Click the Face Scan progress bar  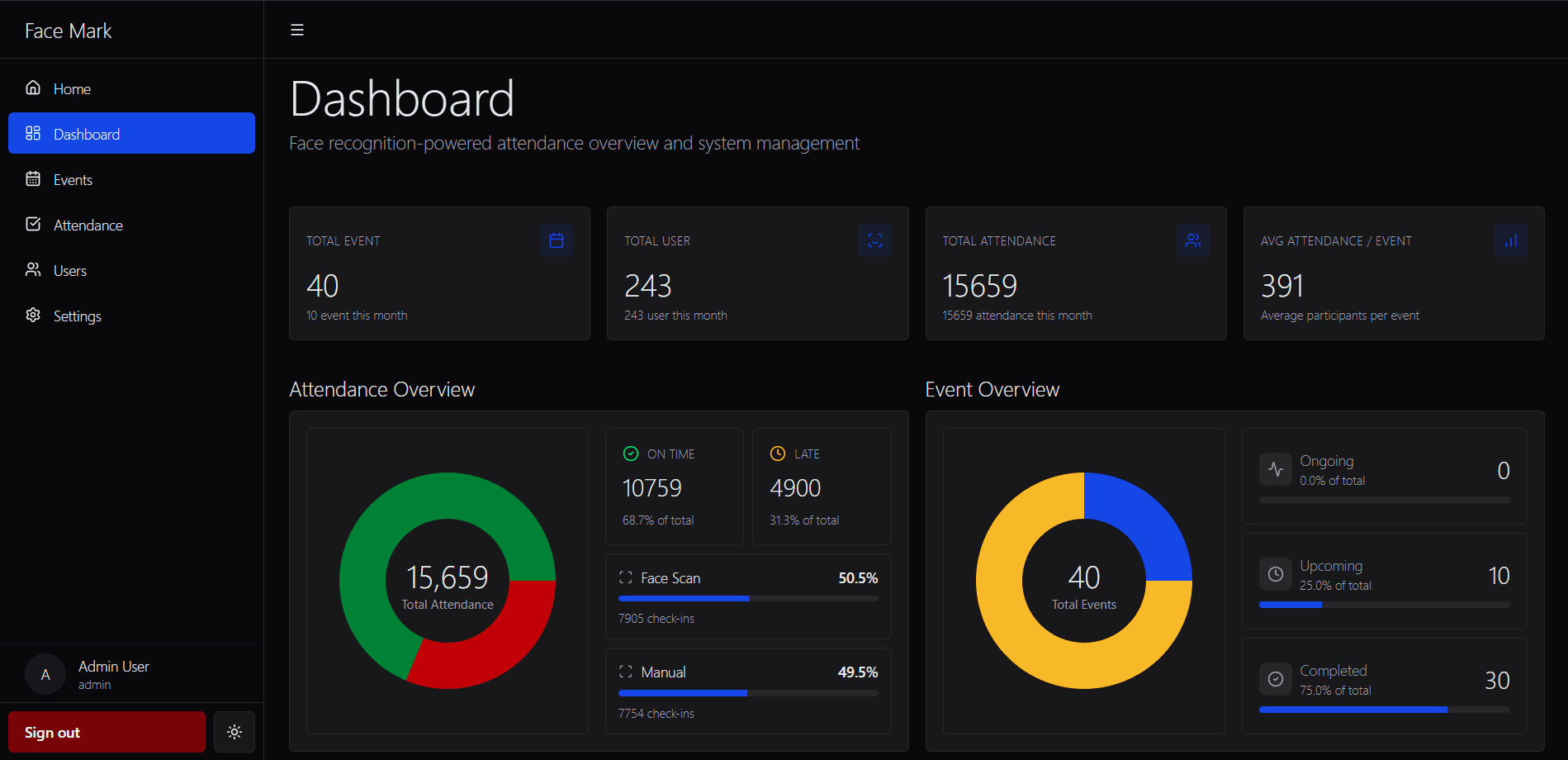point(747,598)
